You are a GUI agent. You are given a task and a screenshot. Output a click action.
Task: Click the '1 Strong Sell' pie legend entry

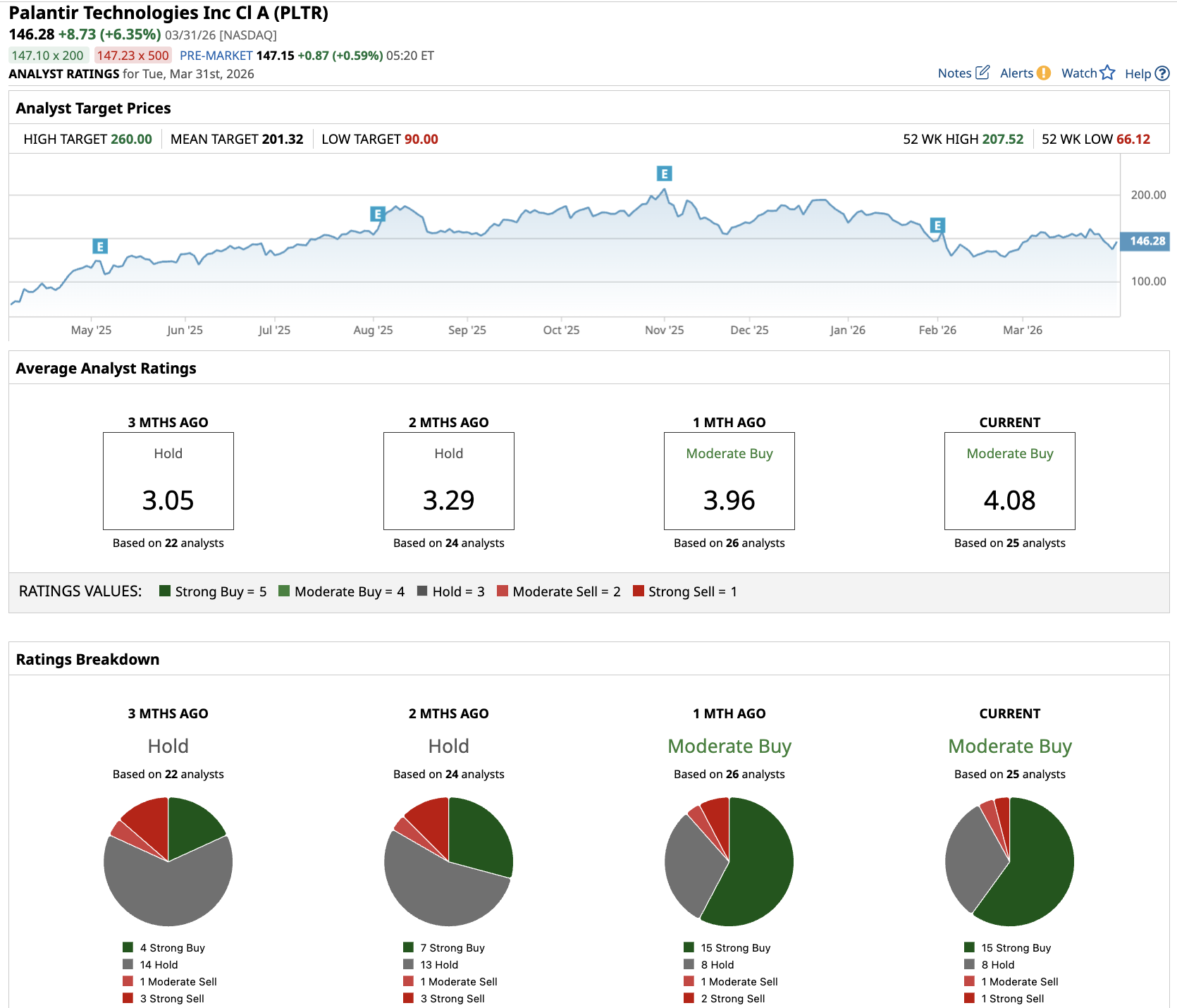pyautogui.click(x=1005, y=999)
